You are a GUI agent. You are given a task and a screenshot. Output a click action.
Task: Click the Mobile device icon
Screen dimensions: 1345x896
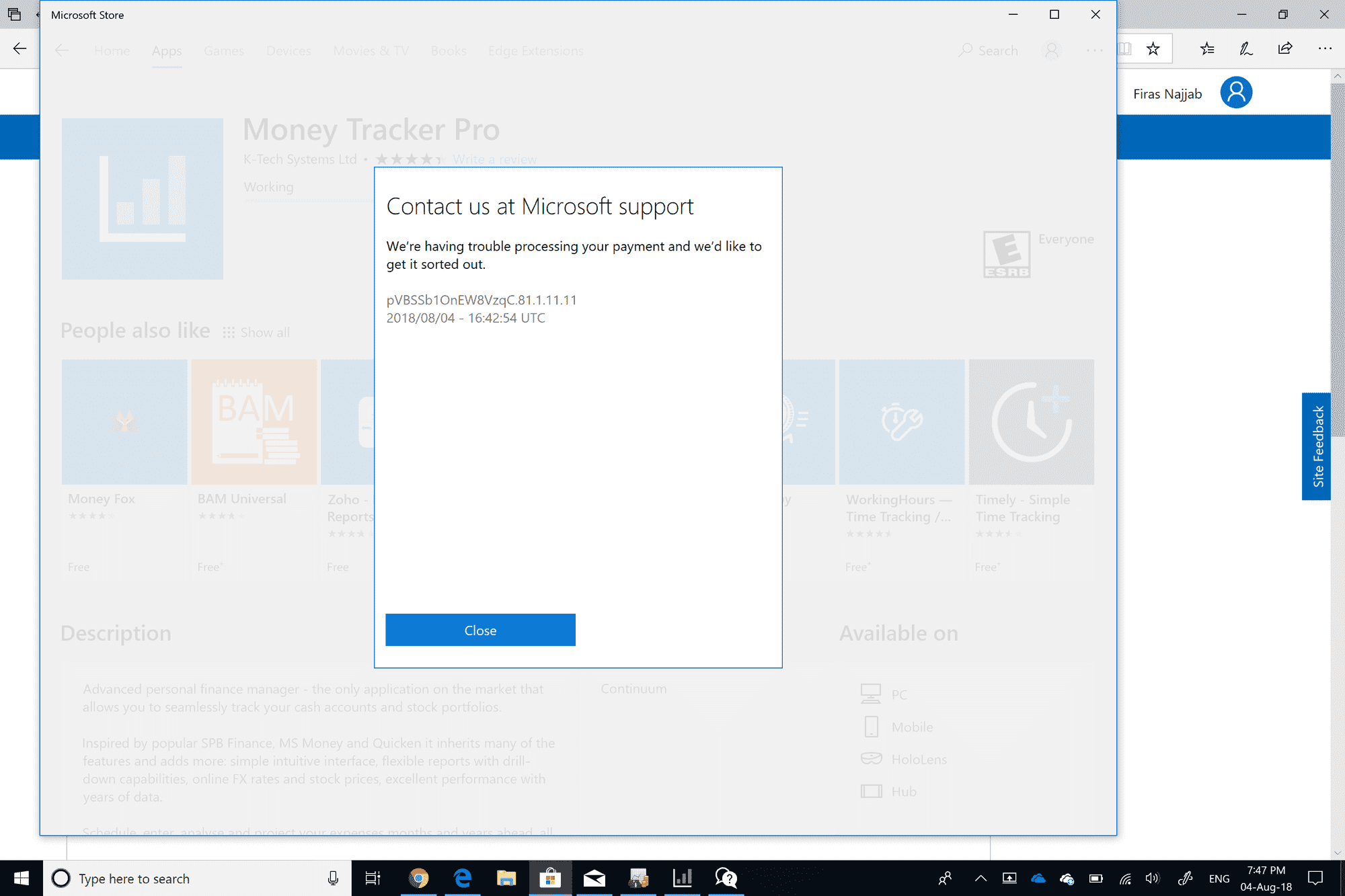pos(871,727)
